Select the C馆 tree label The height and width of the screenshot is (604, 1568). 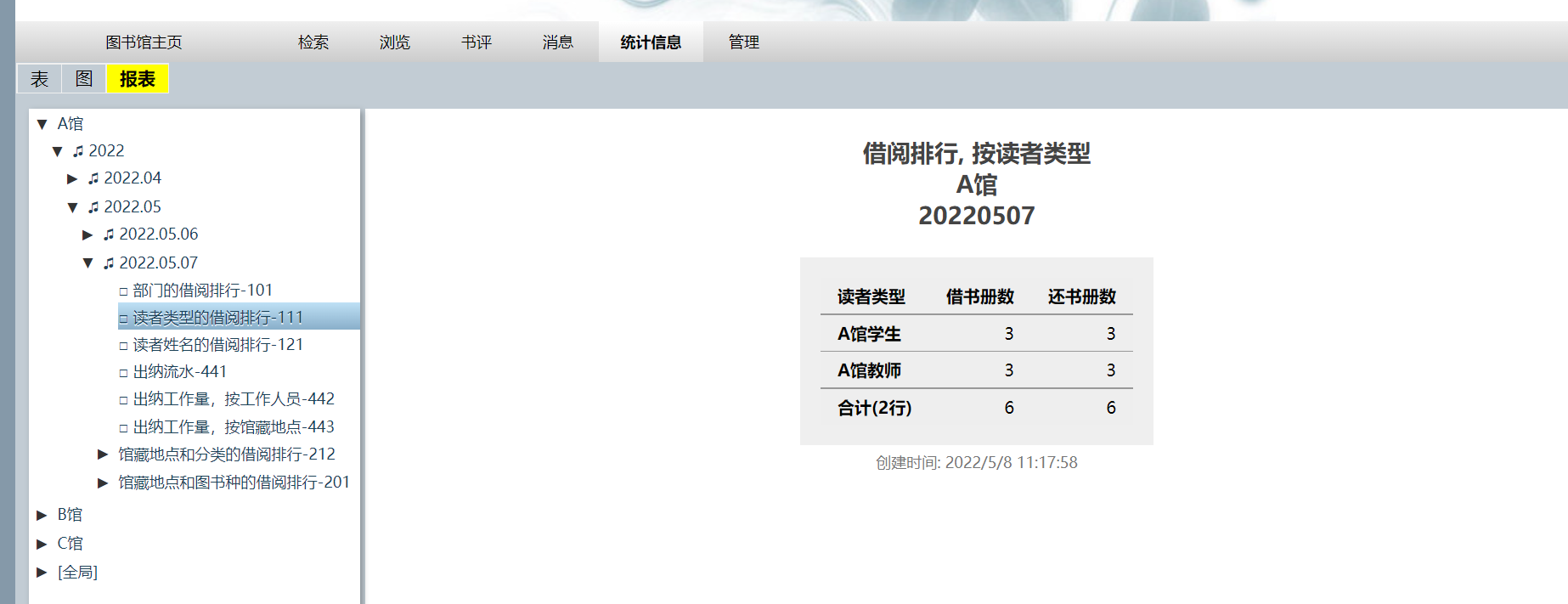[x=70, y=544]
